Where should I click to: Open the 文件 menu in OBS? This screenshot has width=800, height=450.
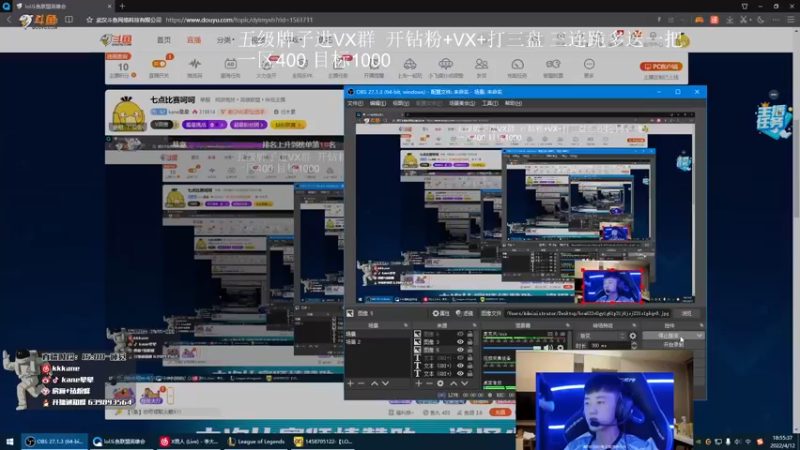pyautogui.click(x=355, y=103)
